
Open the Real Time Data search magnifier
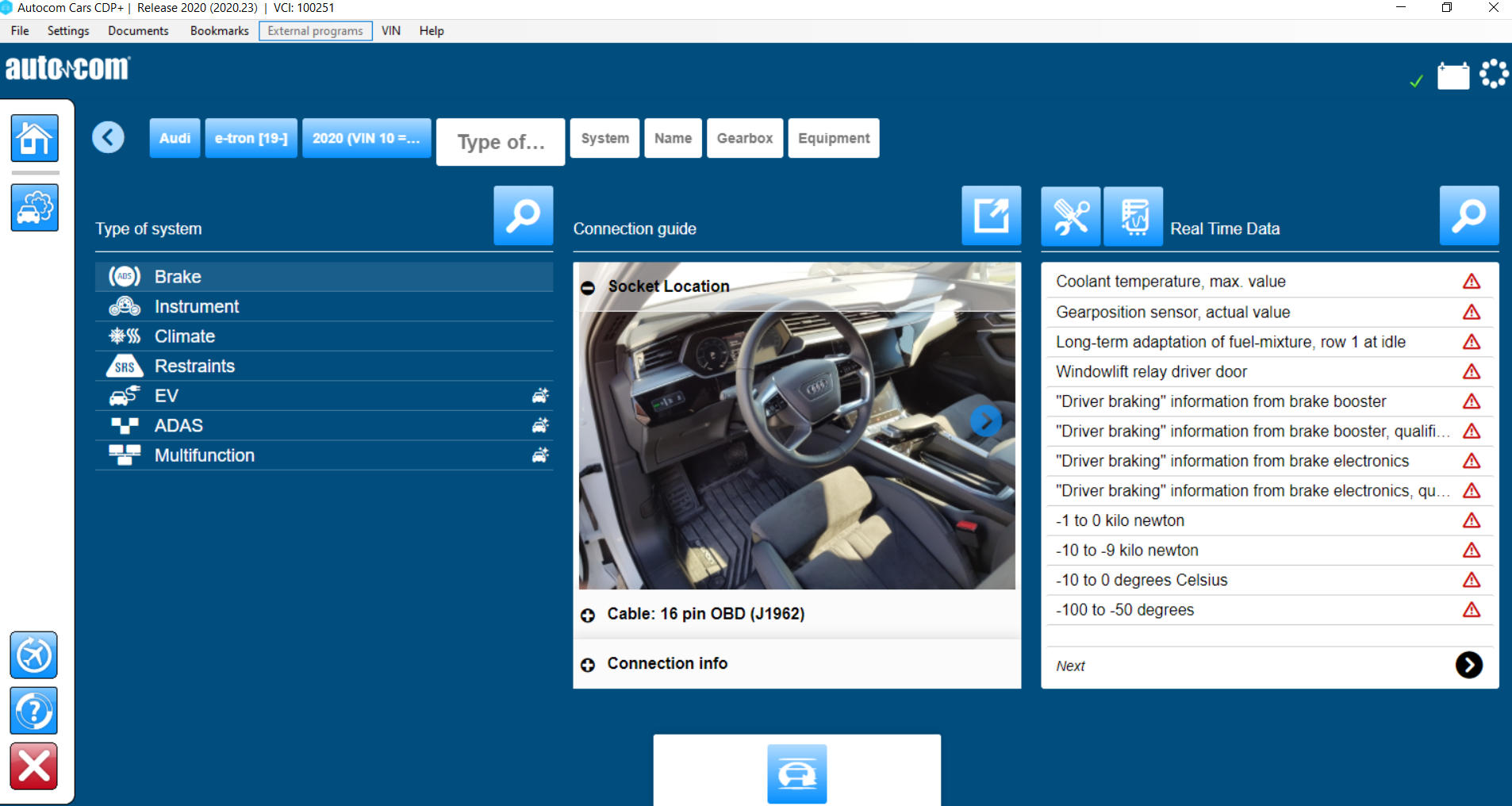(x=1469, y=215)
